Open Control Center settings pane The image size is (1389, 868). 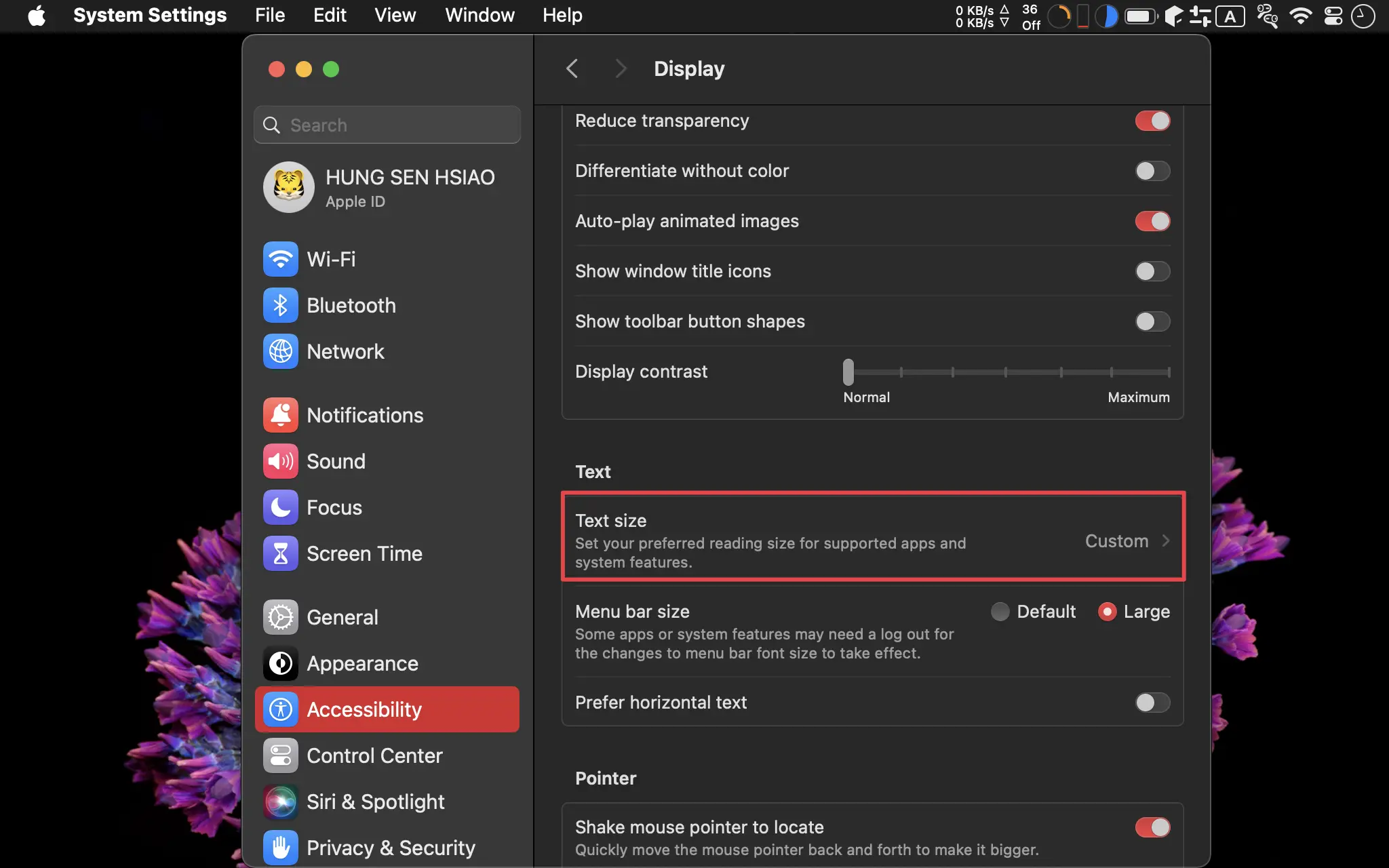(387, 755)
